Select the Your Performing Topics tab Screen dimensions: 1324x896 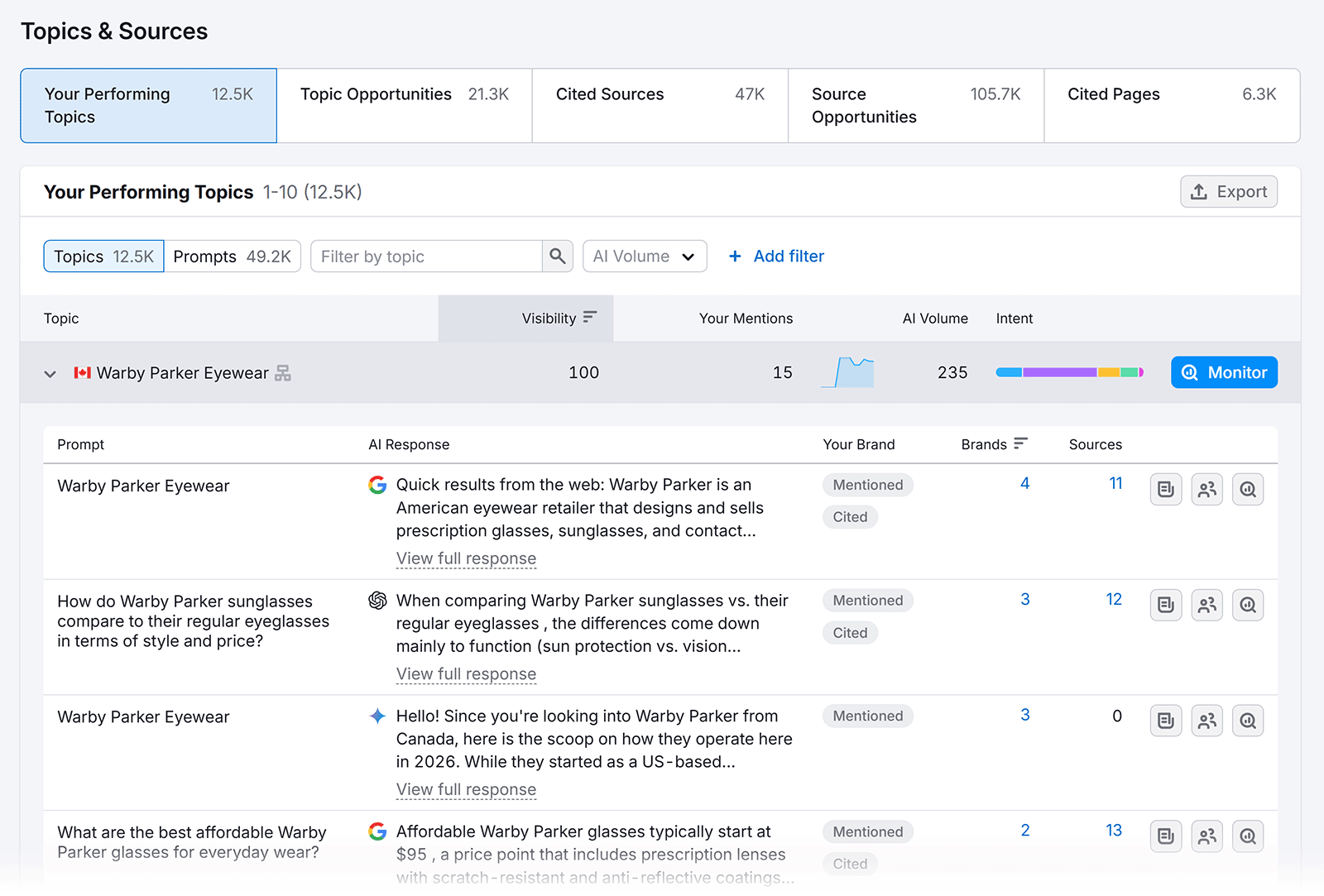coord(149,106)
